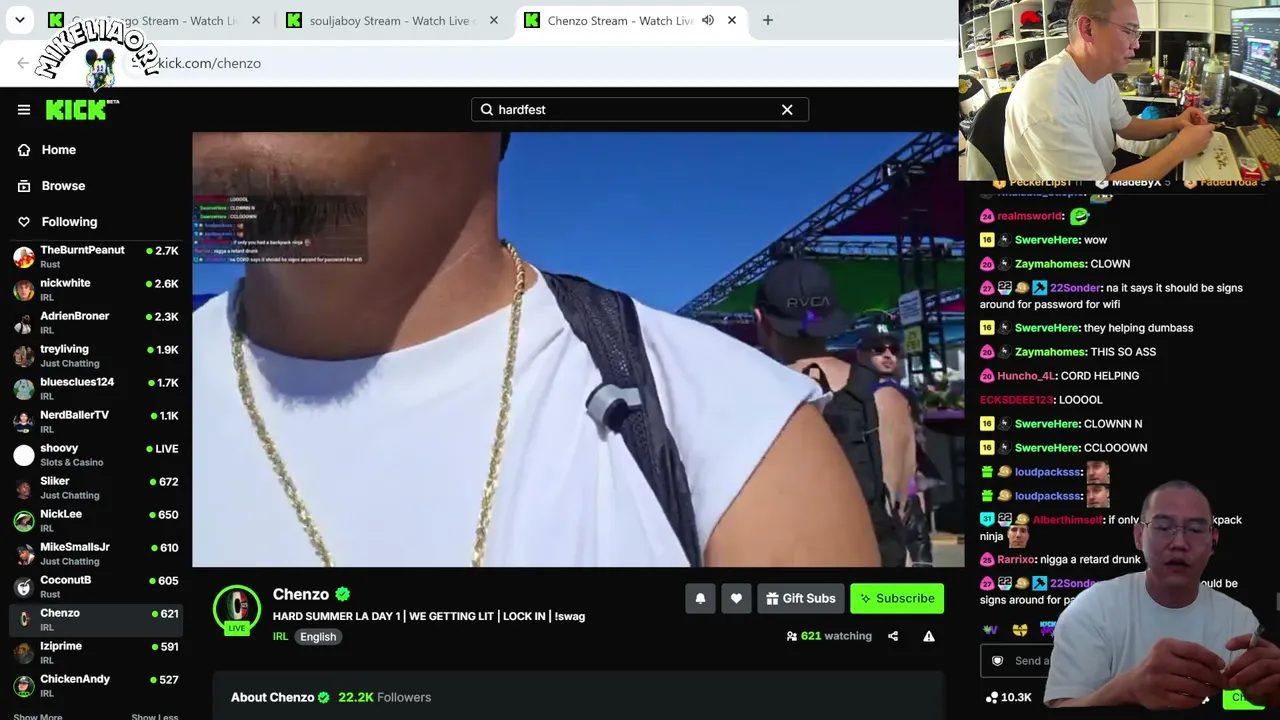The image size is (1280, 720).
Task: Click Huncho_4L username in chat
Action: pos(1026,376)
